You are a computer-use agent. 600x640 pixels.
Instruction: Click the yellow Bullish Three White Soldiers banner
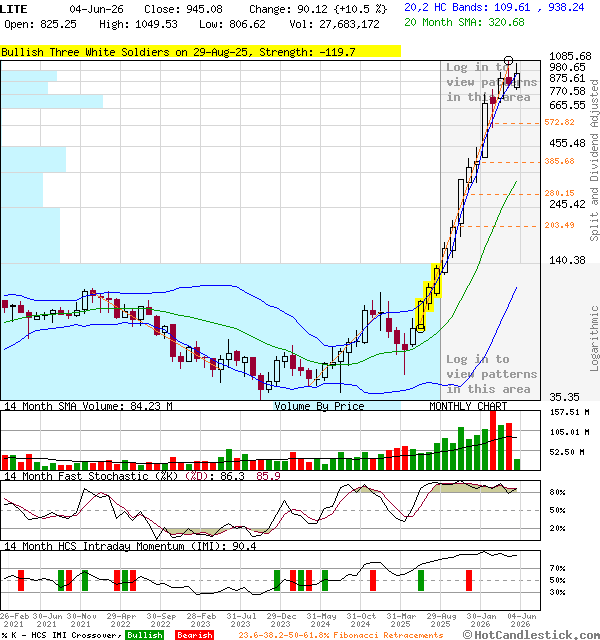click(200, 52)
